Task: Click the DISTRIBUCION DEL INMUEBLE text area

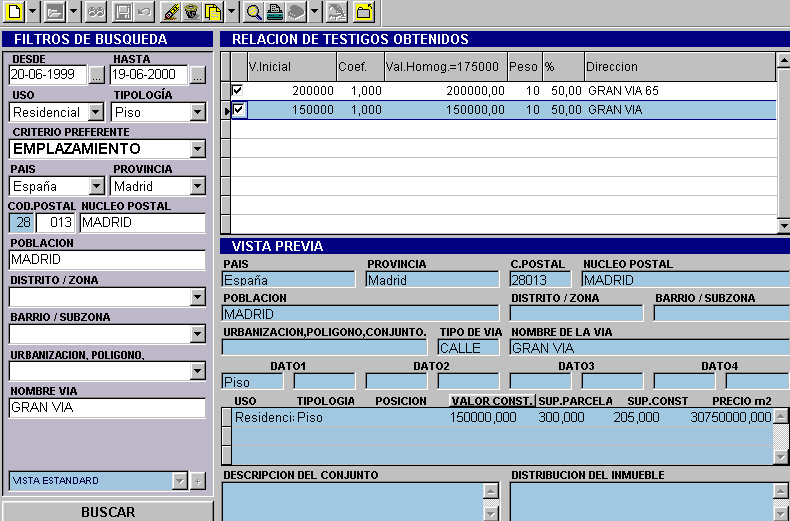Action: (642, 502)
